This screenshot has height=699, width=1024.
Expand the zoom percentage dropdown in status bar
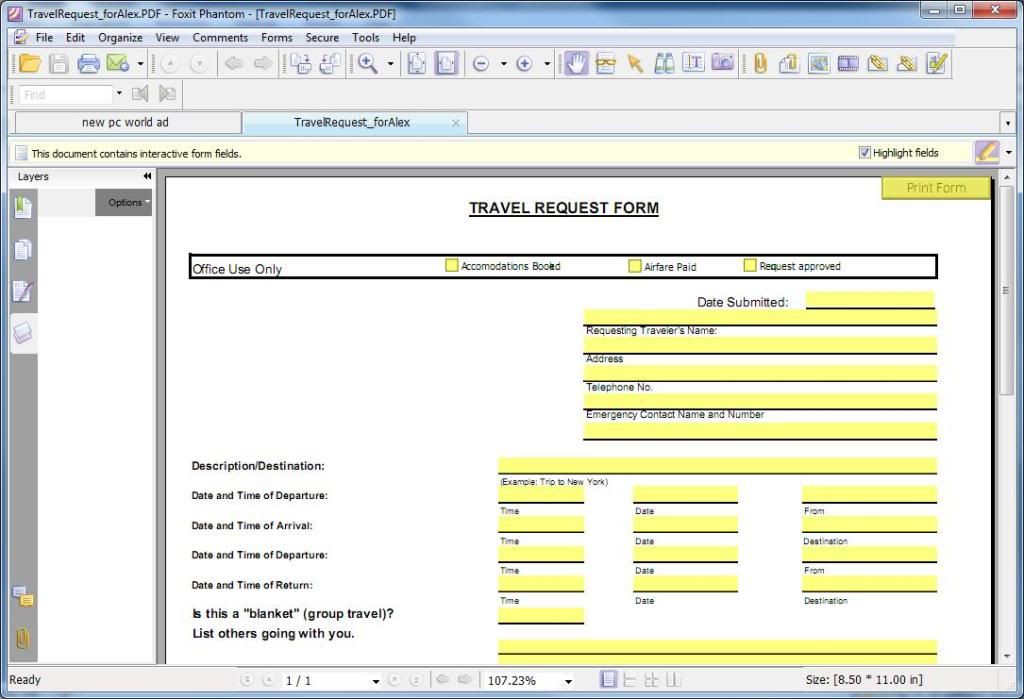click(x=569, y=681)
